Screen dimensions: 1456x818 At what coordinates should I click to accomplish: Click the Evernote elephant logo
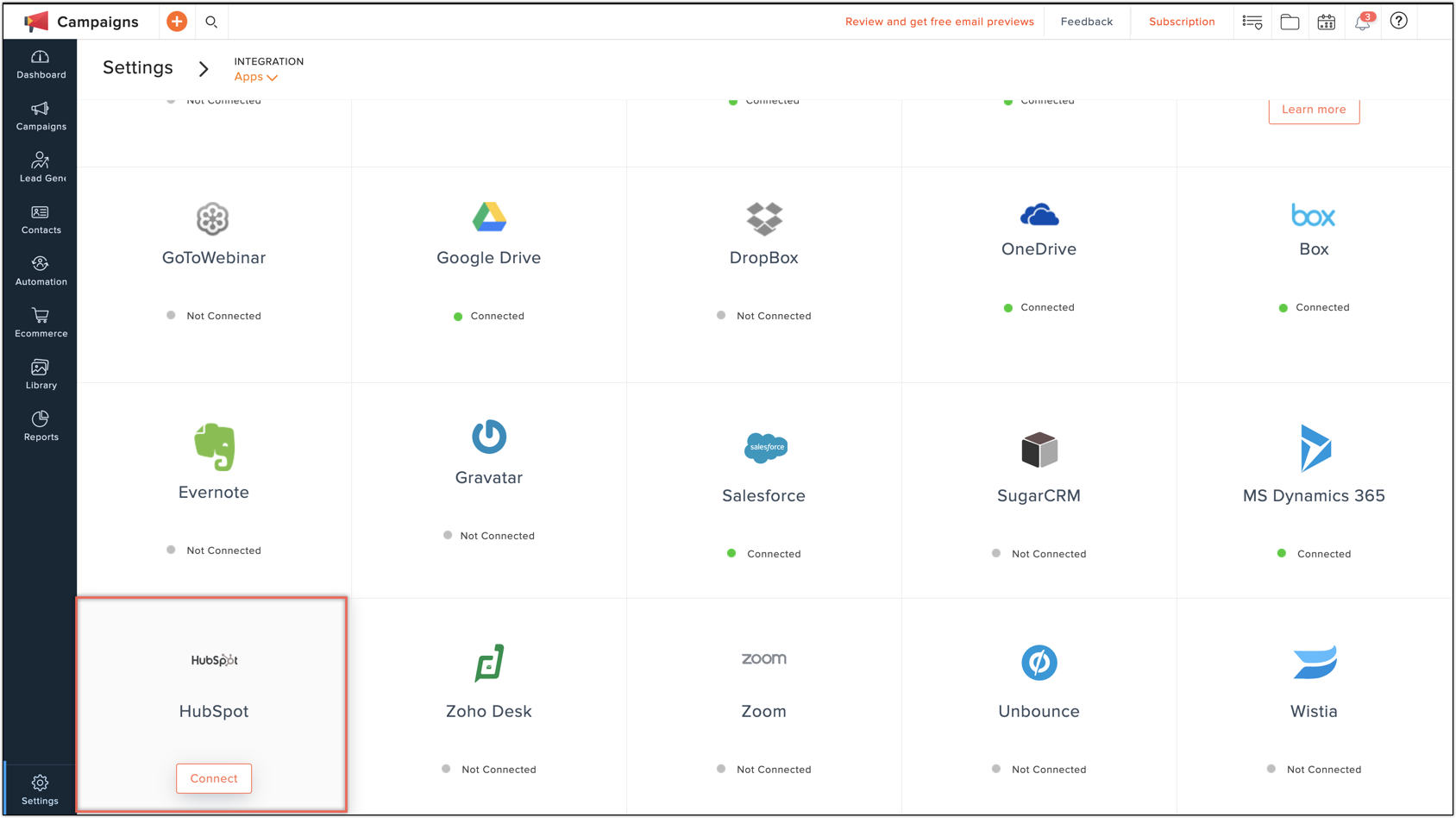coord(214,447)
